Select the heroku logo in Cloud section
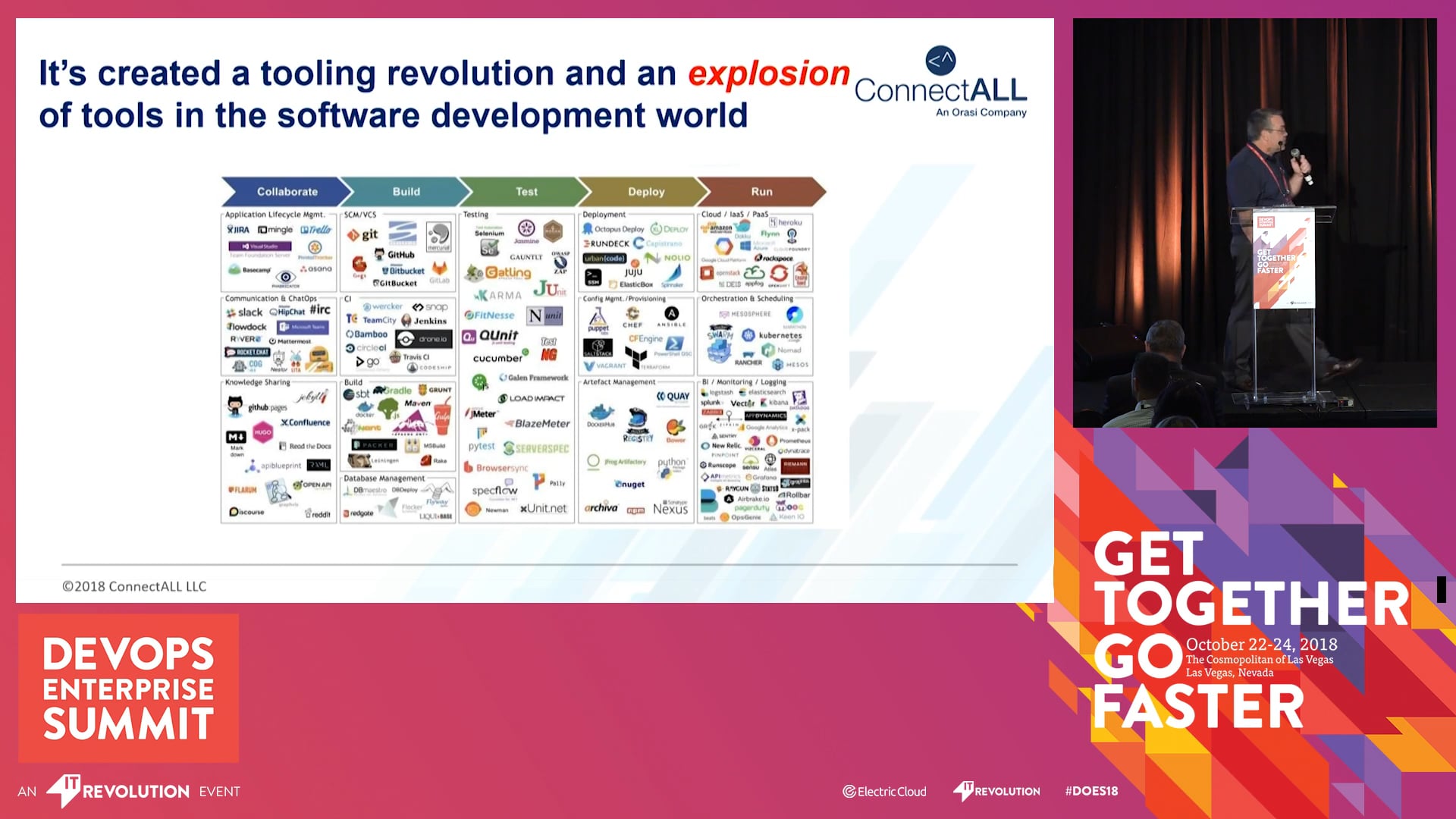1456x819 pixels. [786, 222]
